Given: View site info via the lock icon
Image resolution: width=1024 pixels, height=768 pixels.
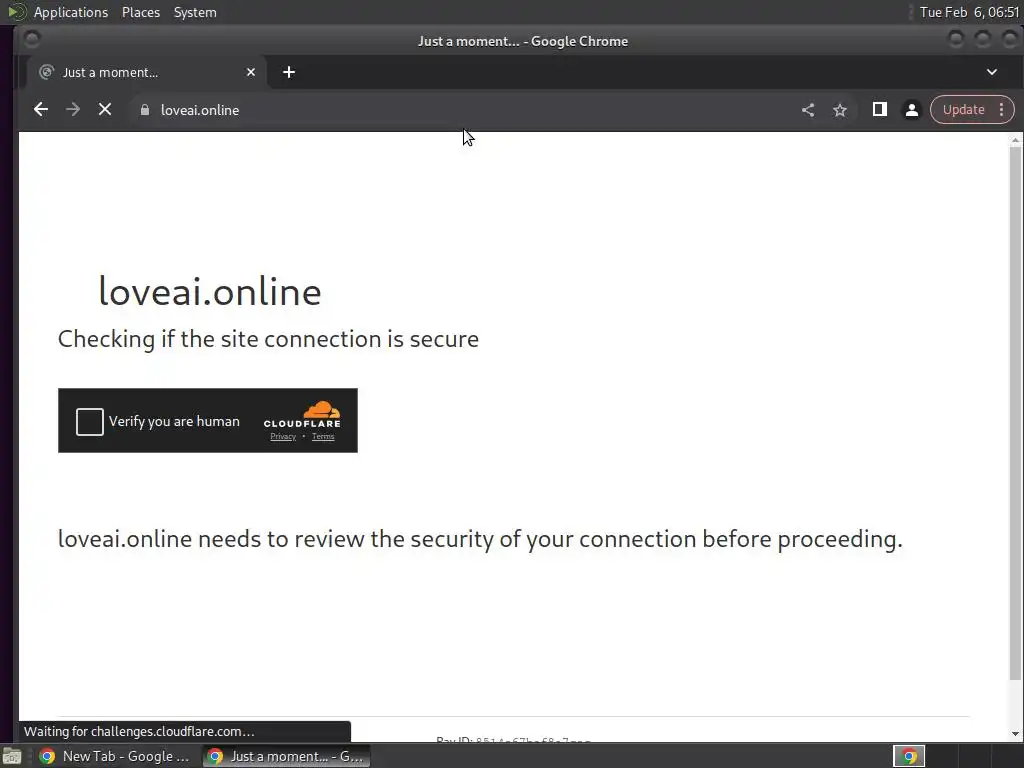Looking at the screenshot, I should (x=145, y=110).
